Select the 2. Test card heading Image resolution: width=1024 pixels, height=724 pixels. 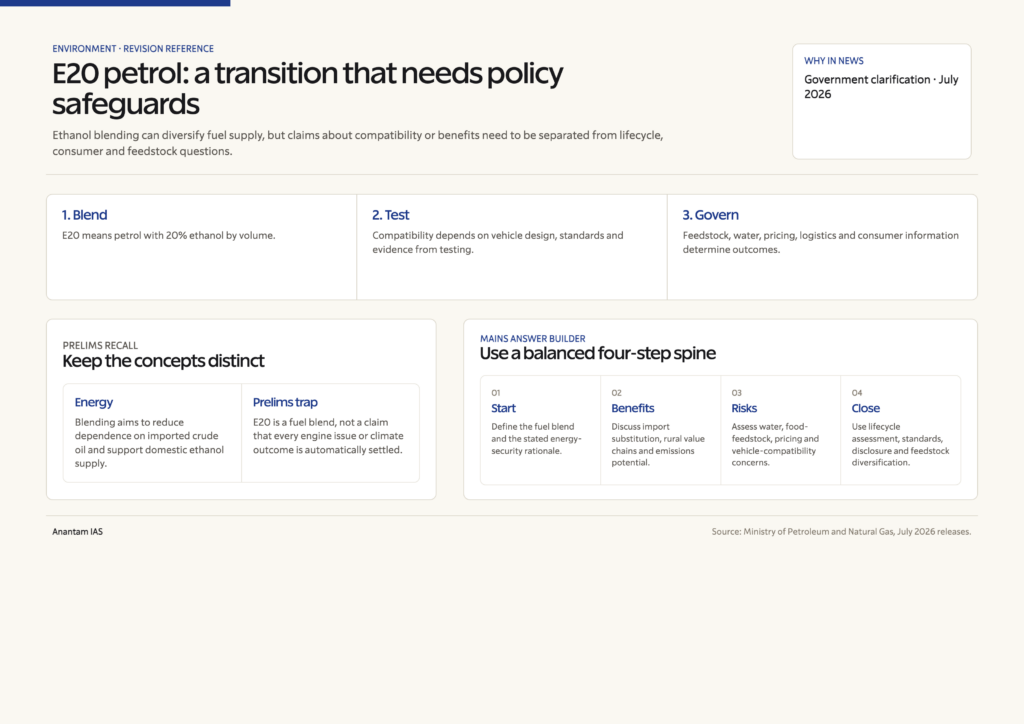pos(391,215)
